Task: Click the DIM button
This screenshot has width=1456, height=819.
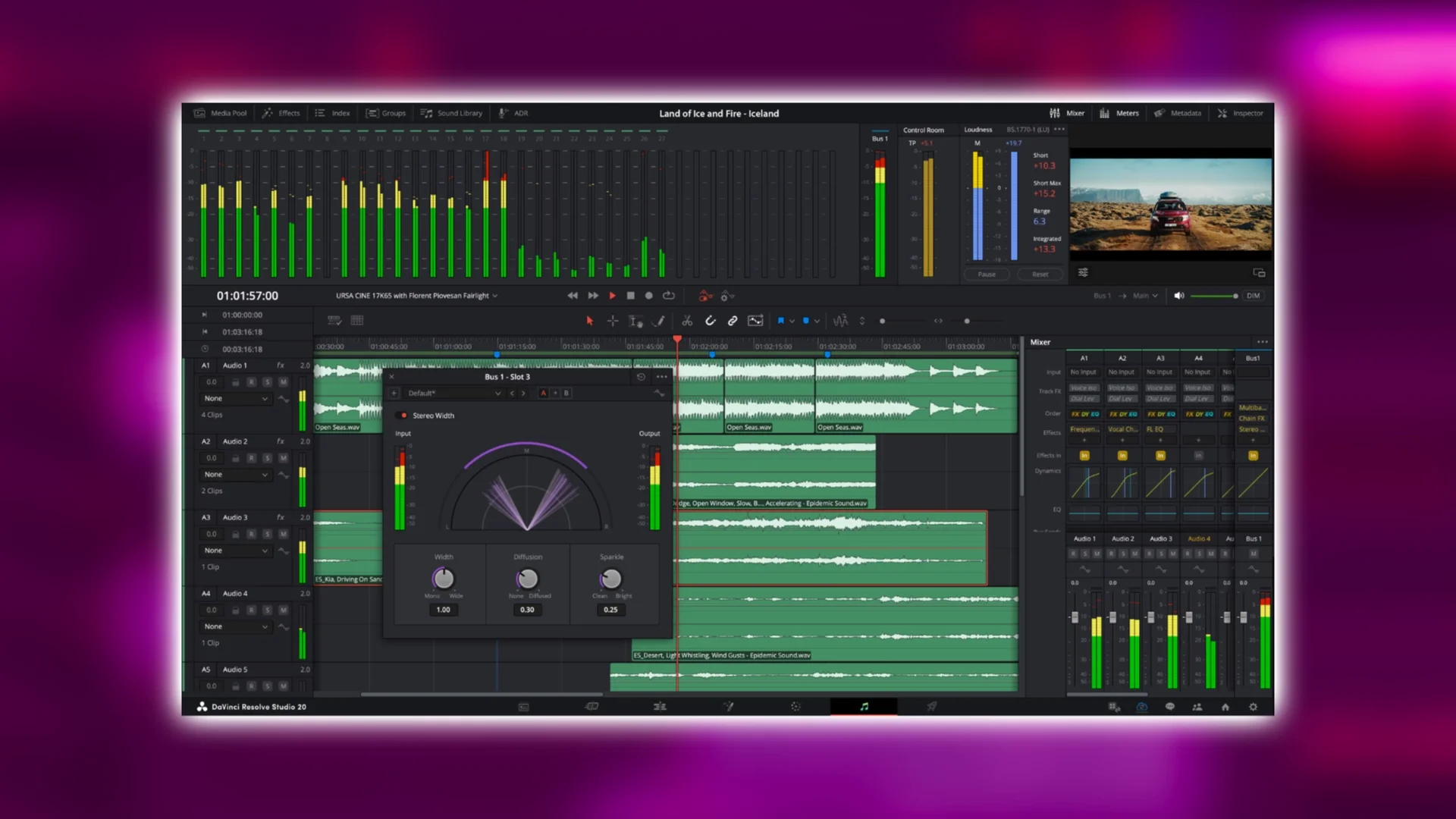Action: pyautogui.click(x=1253, y=296)
